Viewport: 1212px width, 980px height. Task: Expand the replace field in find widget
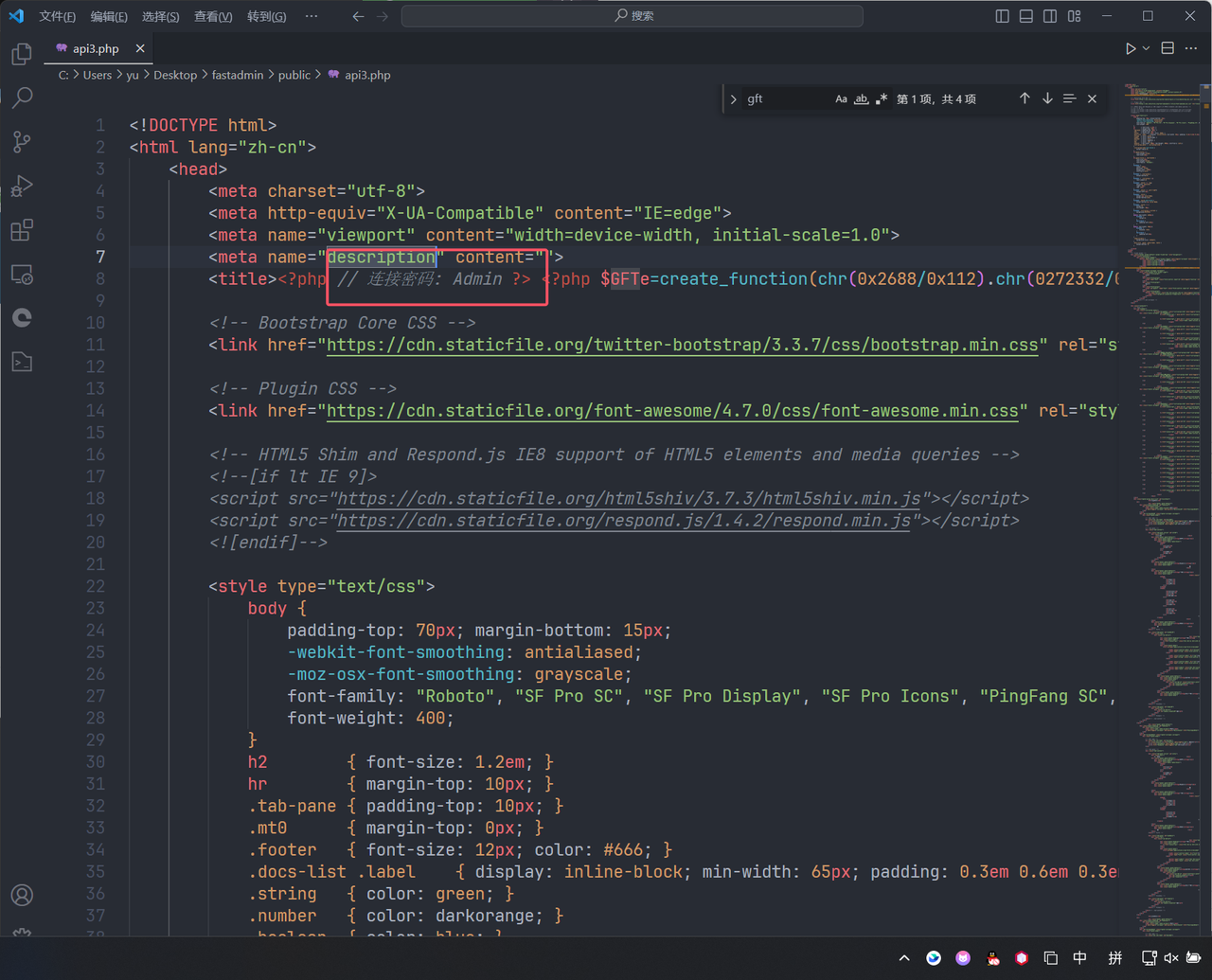[733, 98]
